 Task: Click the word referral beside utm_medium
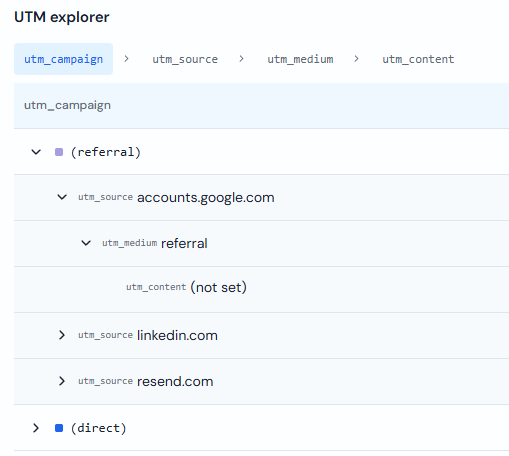(184, 243)
